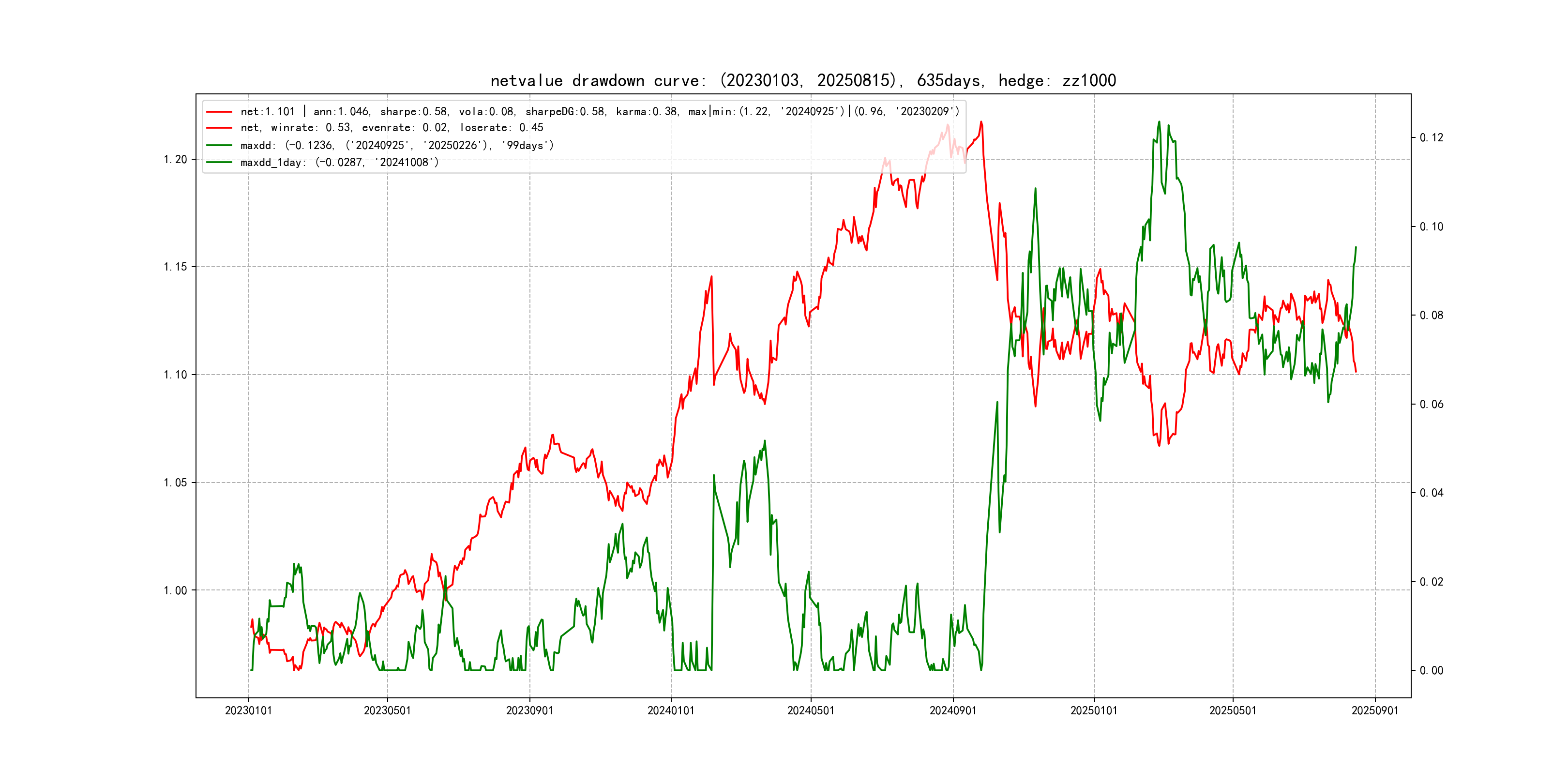The image size is (1568, 784).
Task: Click the 20250901 x-axis date label
Action: (x=1375, y=711)
